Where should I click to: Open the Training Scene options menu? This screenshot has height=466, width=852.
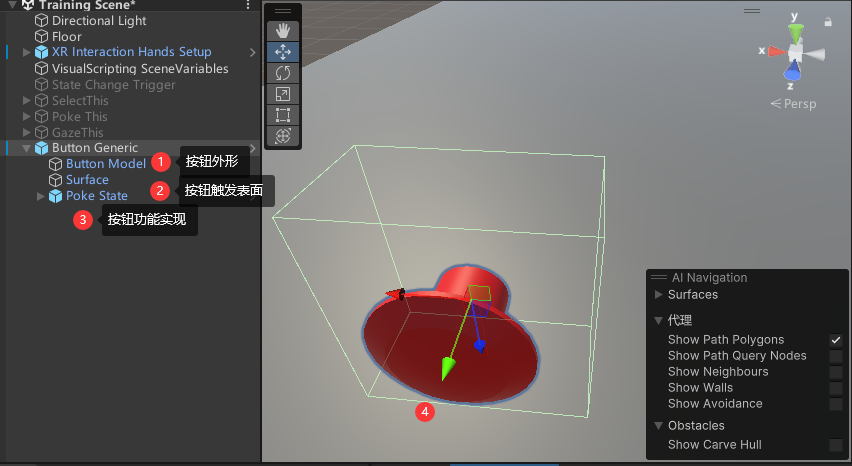(248, 5)
